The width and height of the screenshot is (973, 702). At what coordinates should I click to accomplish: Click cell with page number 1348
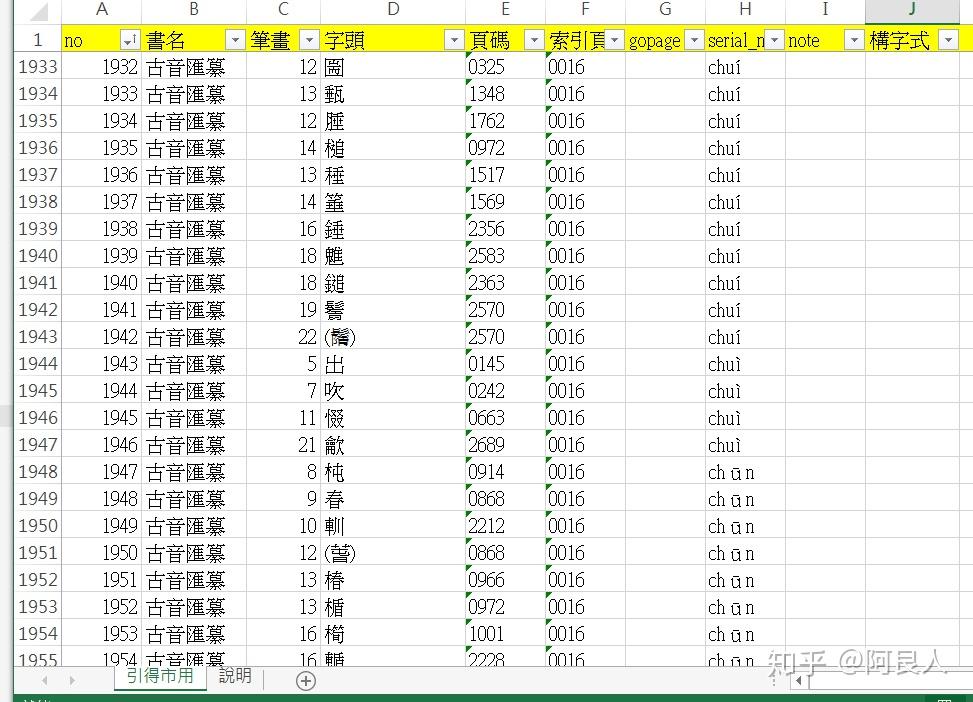coord(505,93)
